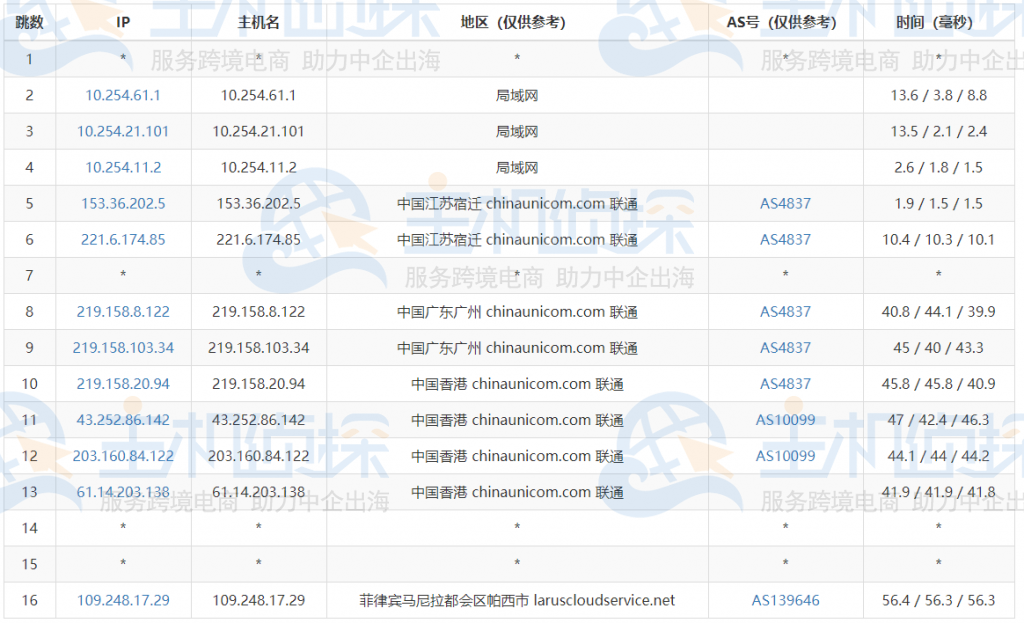Click AS4837 link in hop 8 row

(x=785, y=312)
